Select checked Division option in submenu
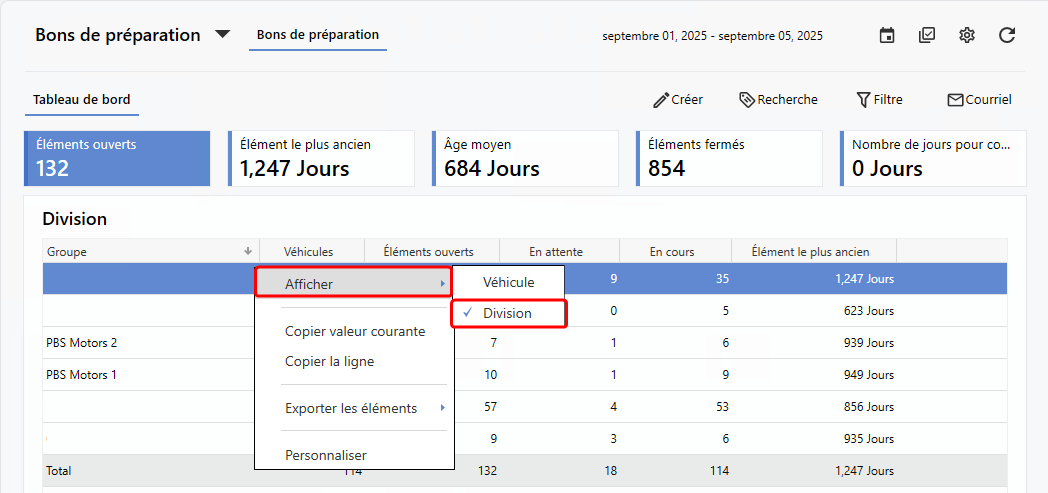The image size is (1048, 493). (x=508, y=314)
